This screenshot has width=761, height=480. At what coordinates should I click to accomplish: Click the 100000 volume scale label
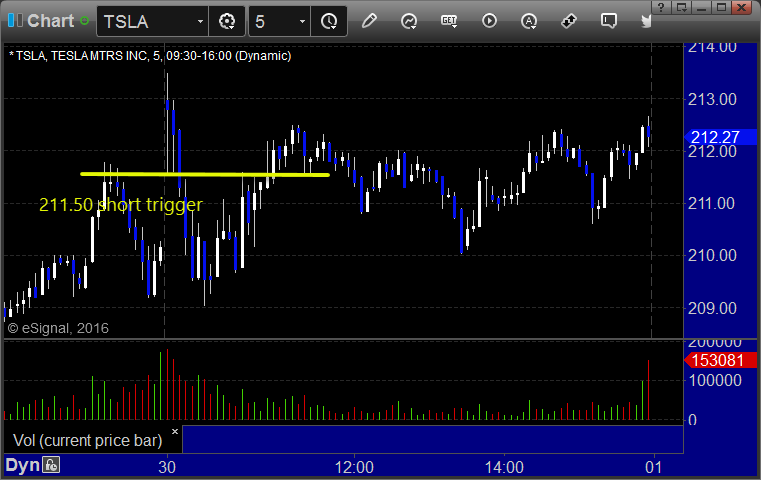(x=715, y=380)
